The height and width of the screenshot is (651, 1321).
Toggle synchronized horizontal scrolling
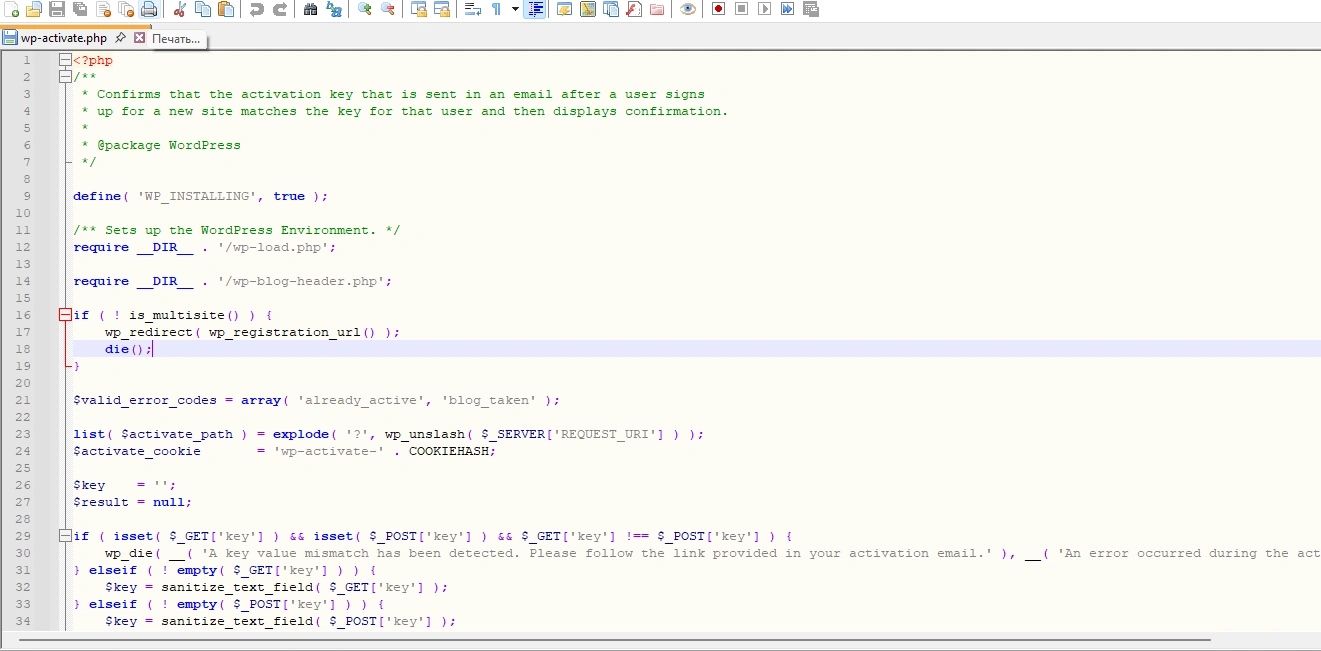click(x=441, y=9)
